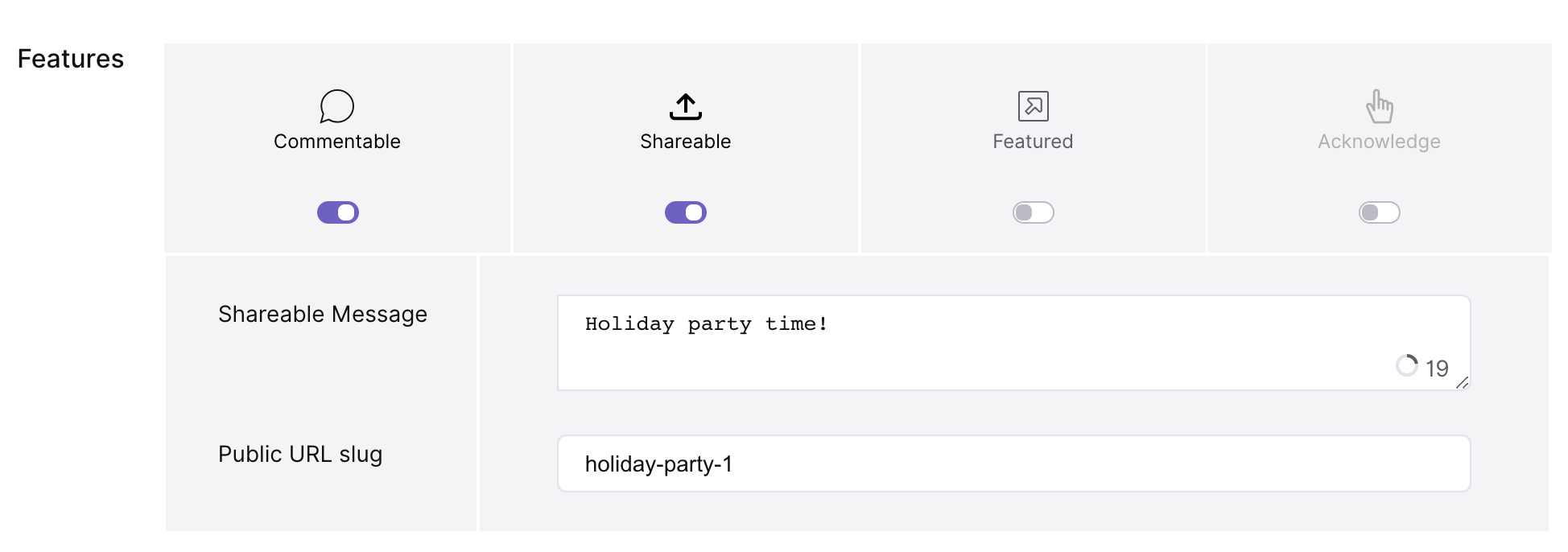Screen dimensions: 1568x552
Task: Click the character count progress ring
Action: tap(1407, 365)
